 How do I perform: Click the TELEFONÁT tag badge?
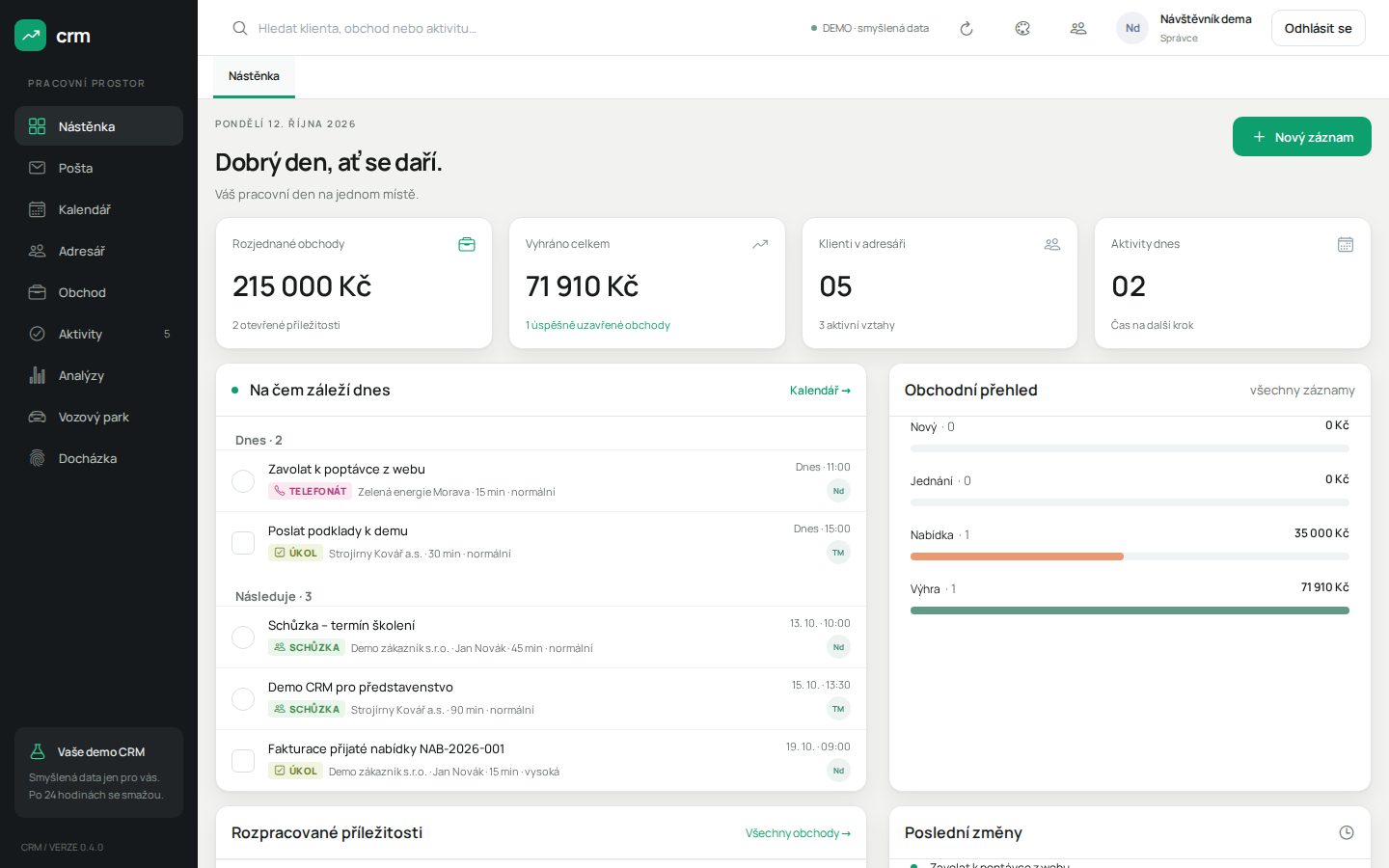tap(310, 491)
